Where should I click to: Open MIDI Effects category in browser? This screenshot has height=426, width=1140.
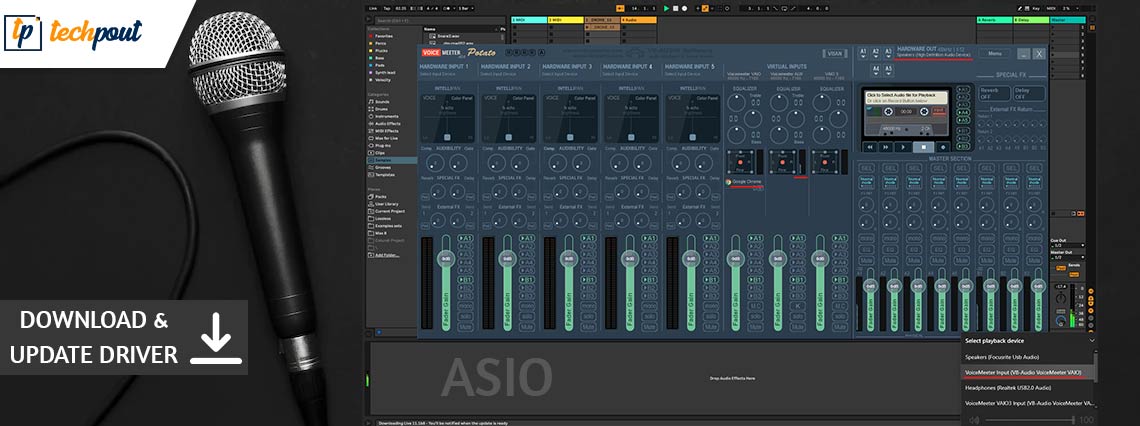385,131
